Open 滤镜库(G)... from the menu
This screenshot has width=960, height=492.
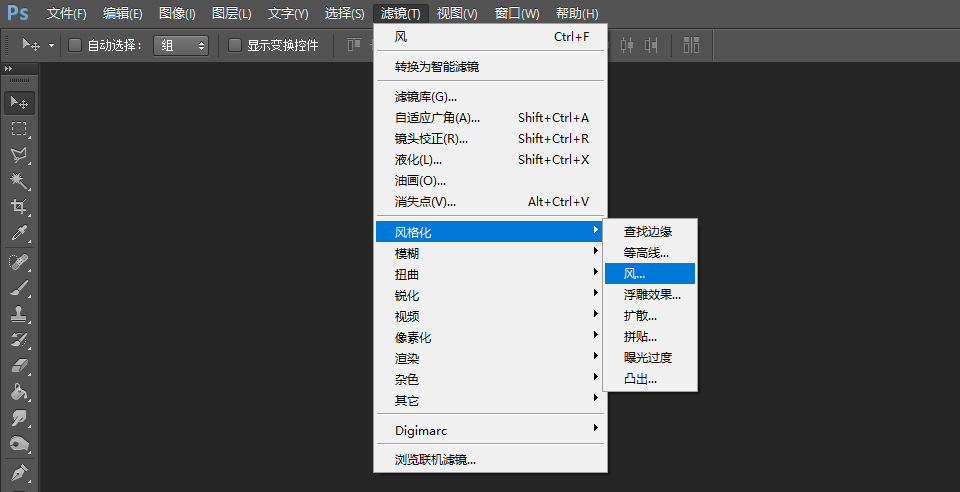click(426, 96)
